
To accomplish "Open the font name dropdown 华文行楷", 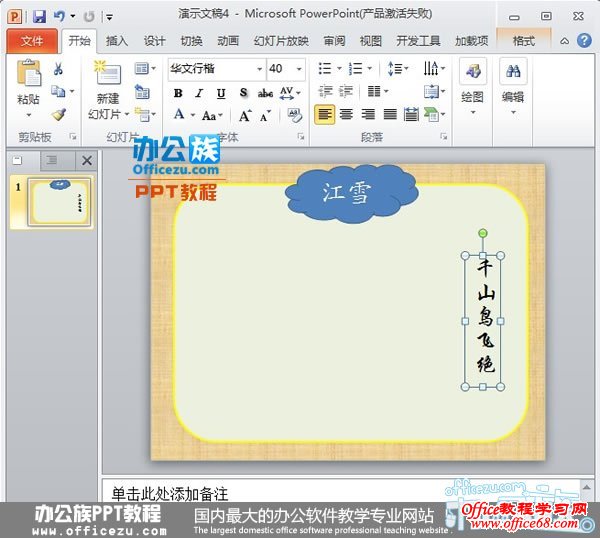I will pos(259,69).
